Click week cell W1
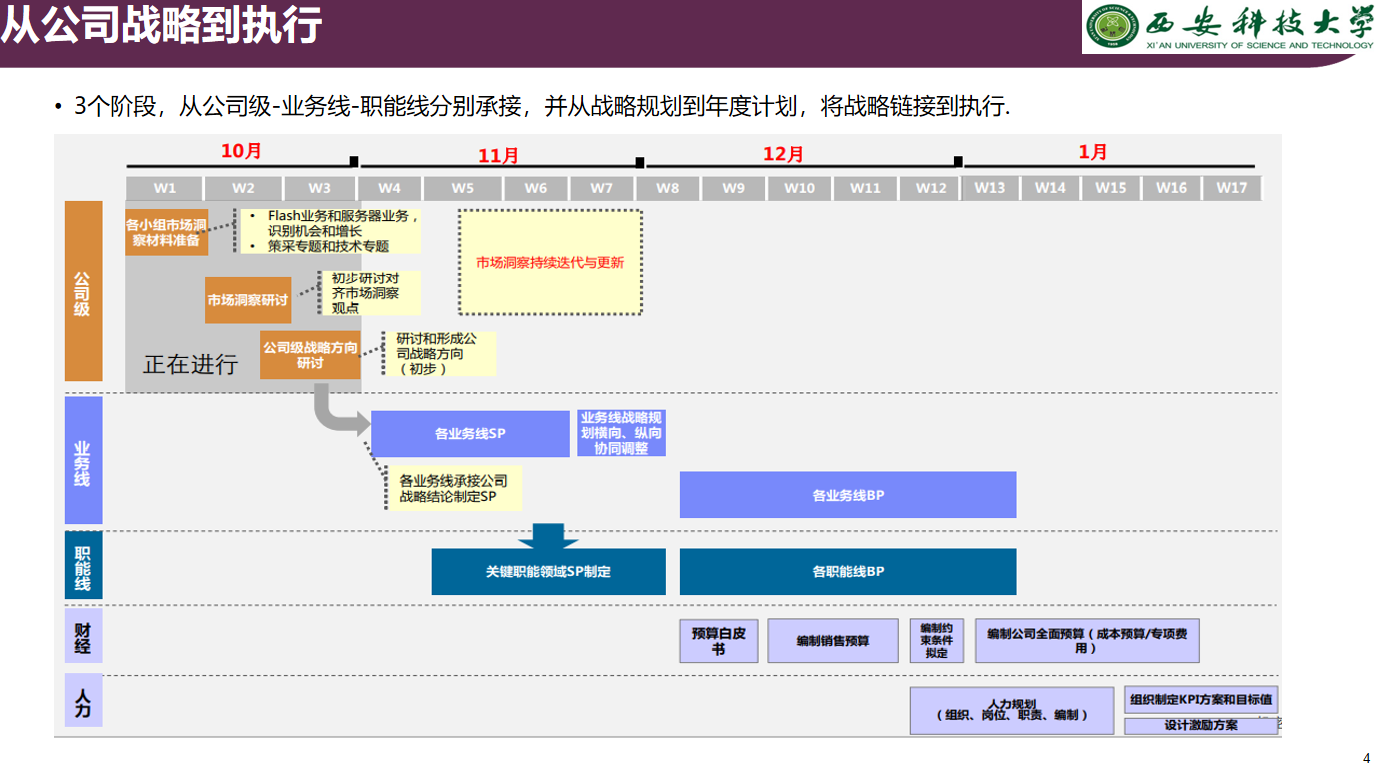 (164, 188)
